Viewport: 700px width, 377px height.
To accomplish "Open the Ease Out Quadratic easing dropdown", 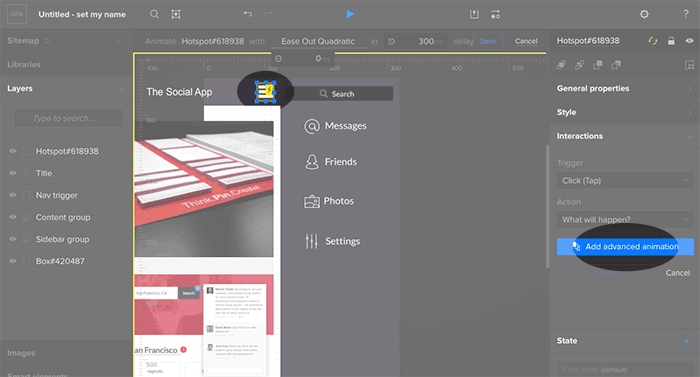I will [x=318, y=42].
